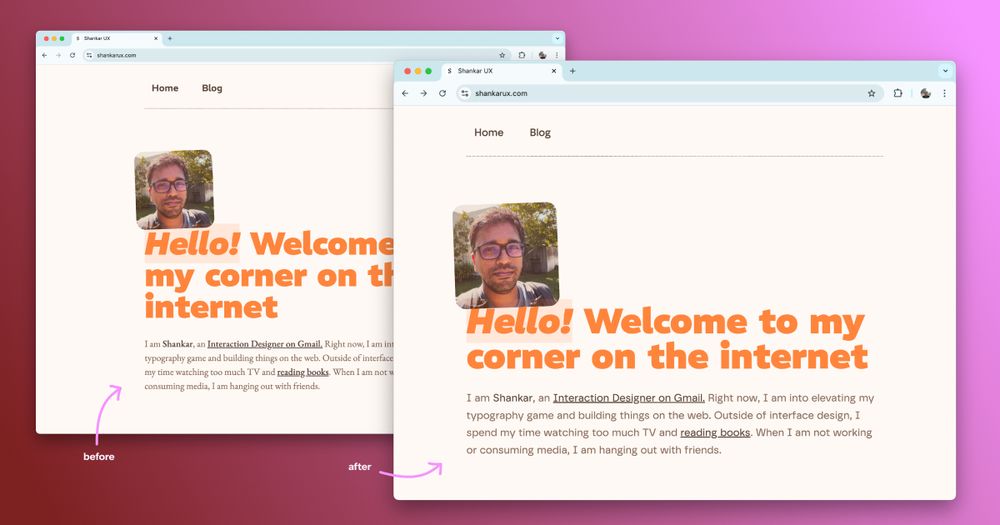Click Hello! heading word in after window
The height and width of the screenshot is (525, 1000).
coord(519,321)
